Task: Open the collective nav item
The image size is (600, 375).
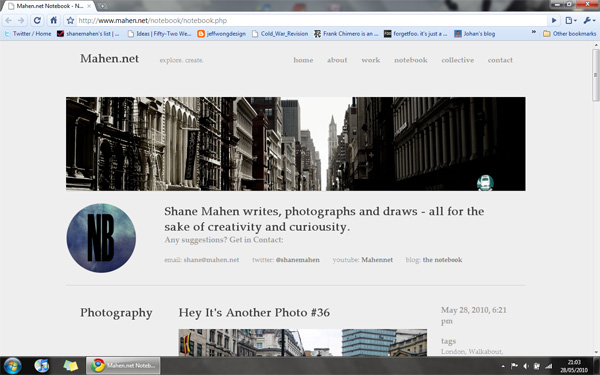Action: click(x=457, y=60)
